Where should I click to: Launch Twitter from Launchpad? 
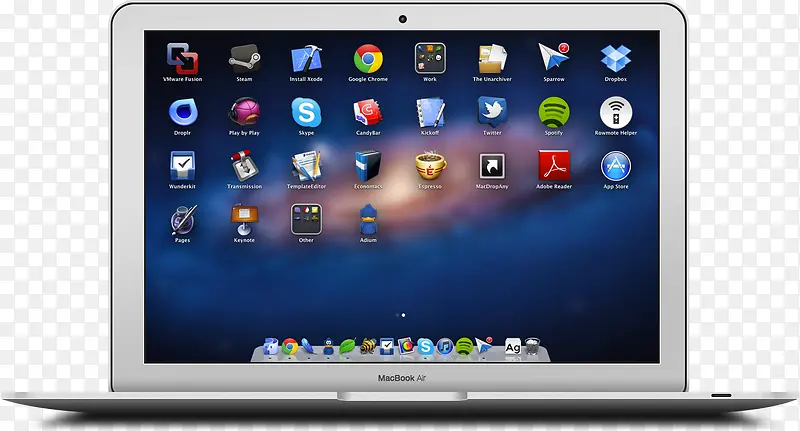click(x=492, y=112)
